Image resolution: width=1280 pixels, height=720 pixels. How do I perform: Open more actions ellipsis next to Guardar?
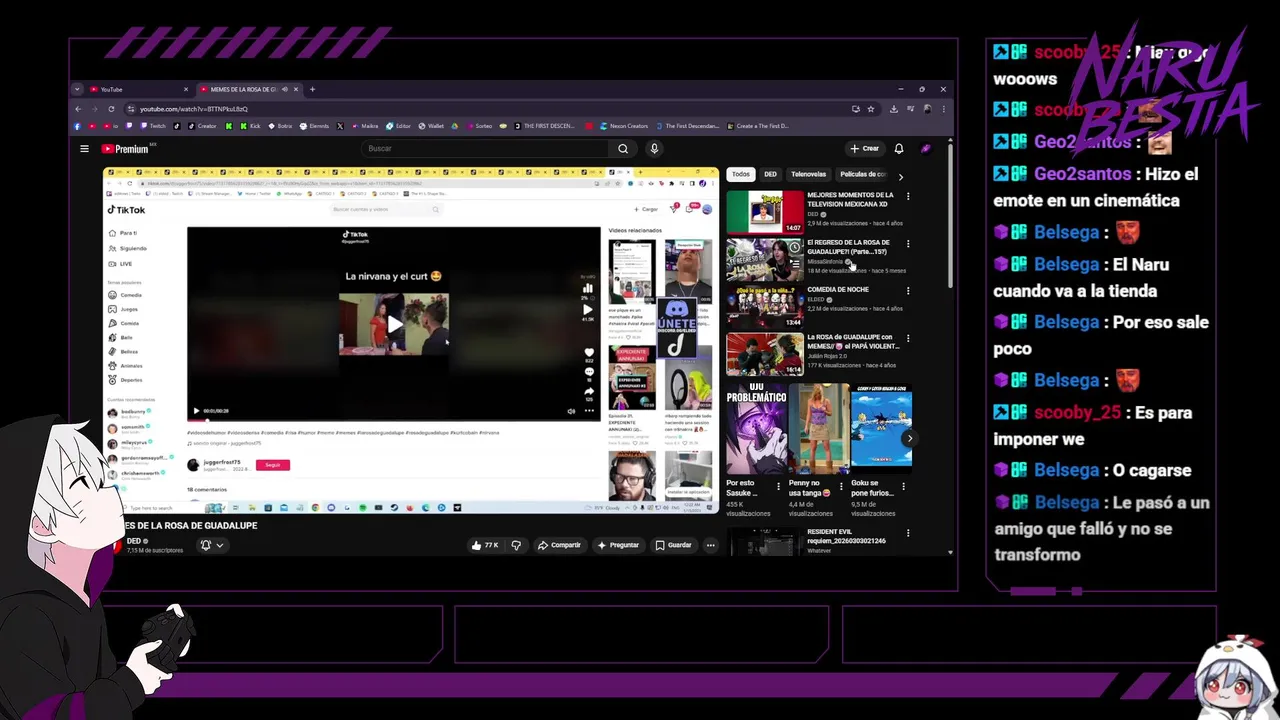(x=710, y=545)
